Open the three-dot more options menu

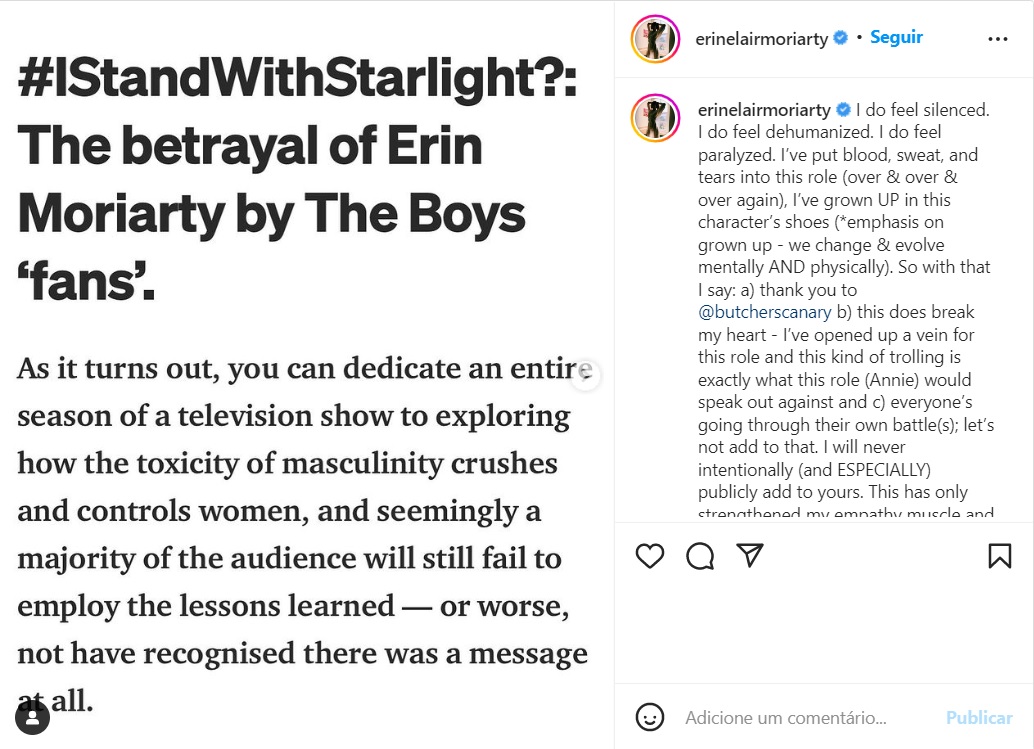pyautogui.click(x=998, y=39)
